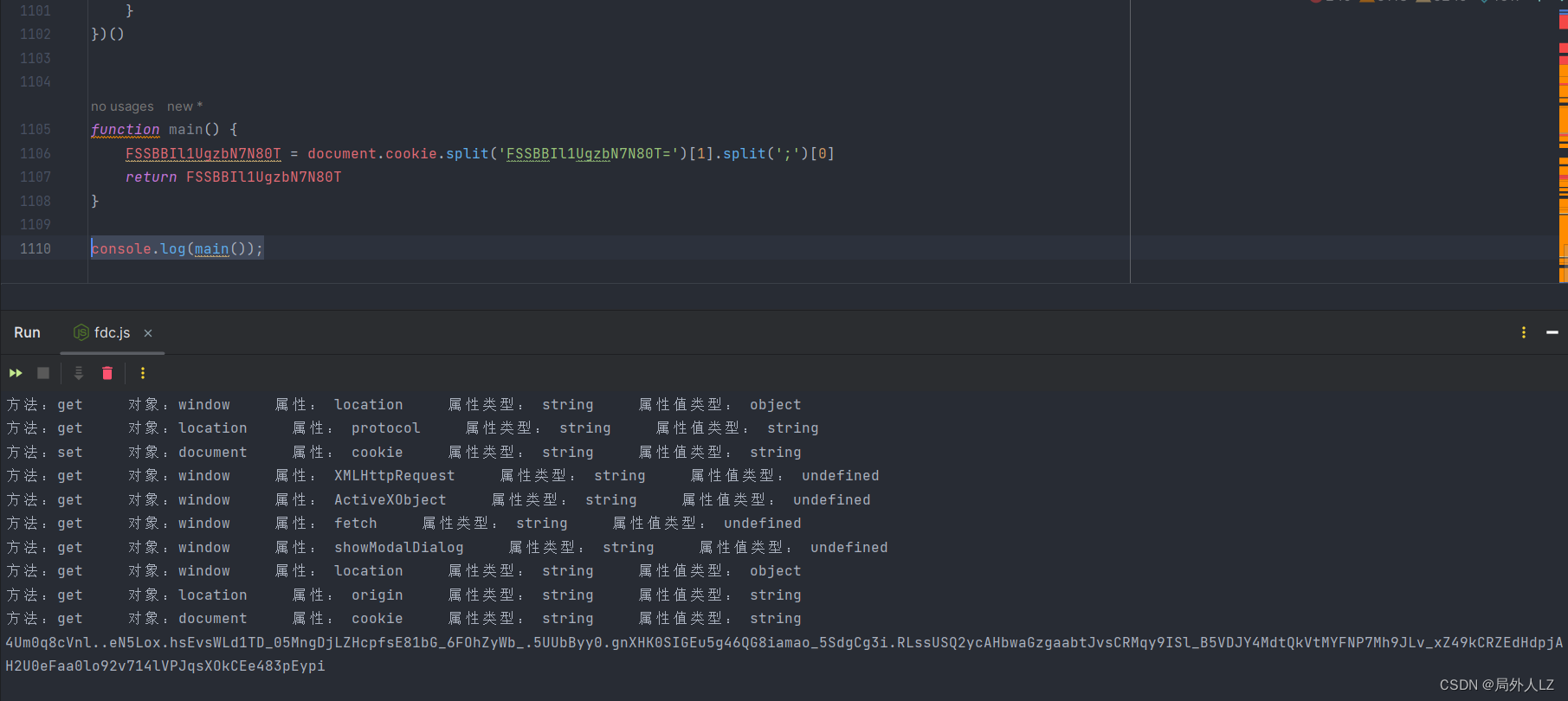Click the 'no usages' inlay hint
This screenshot has height=701, width=1568.
click(122, 106)
